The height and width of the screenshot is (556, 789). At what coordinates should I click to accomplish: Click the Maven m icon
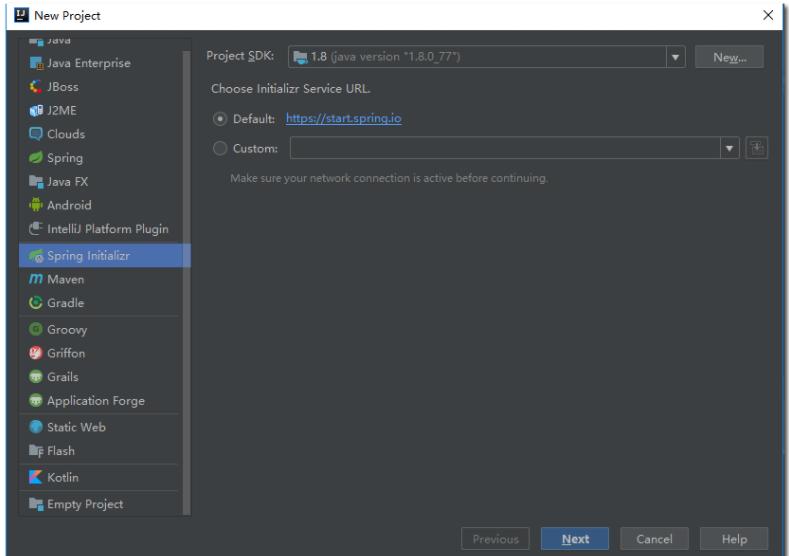click(x=36, y=279)
